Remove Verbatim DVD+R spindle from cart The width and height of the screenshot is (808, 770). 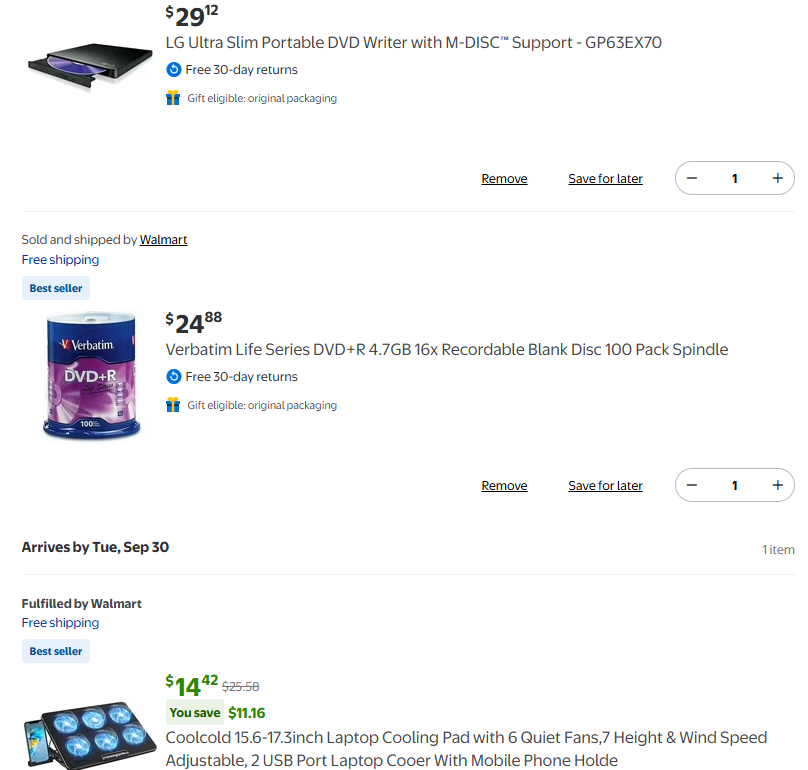[x=504, y=486]
